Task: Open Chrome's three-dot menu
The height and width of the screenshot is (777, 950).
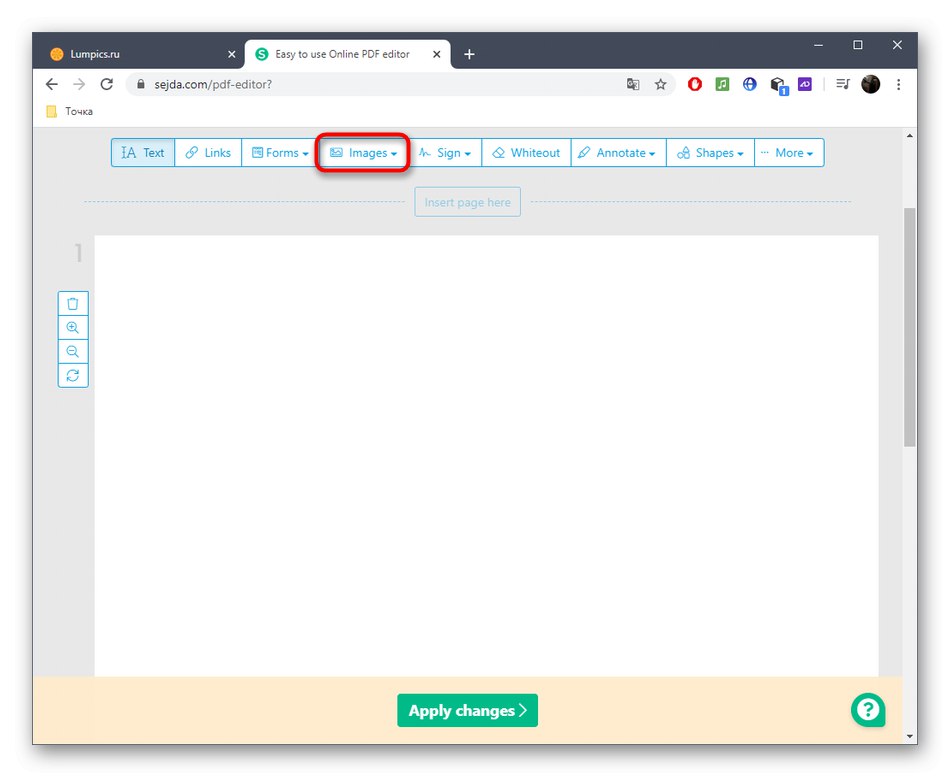Action: click(x=898, y=84)
